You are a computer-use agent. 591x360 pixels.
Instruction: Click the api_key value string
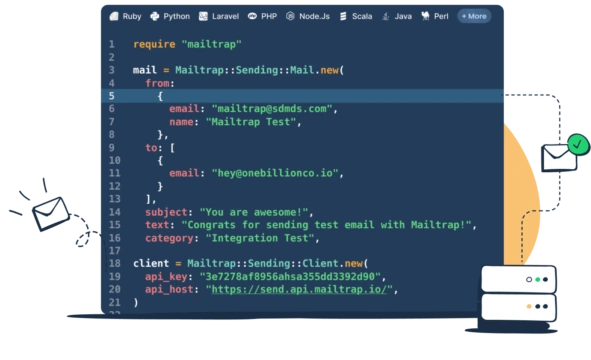click(x=290, y=276)
